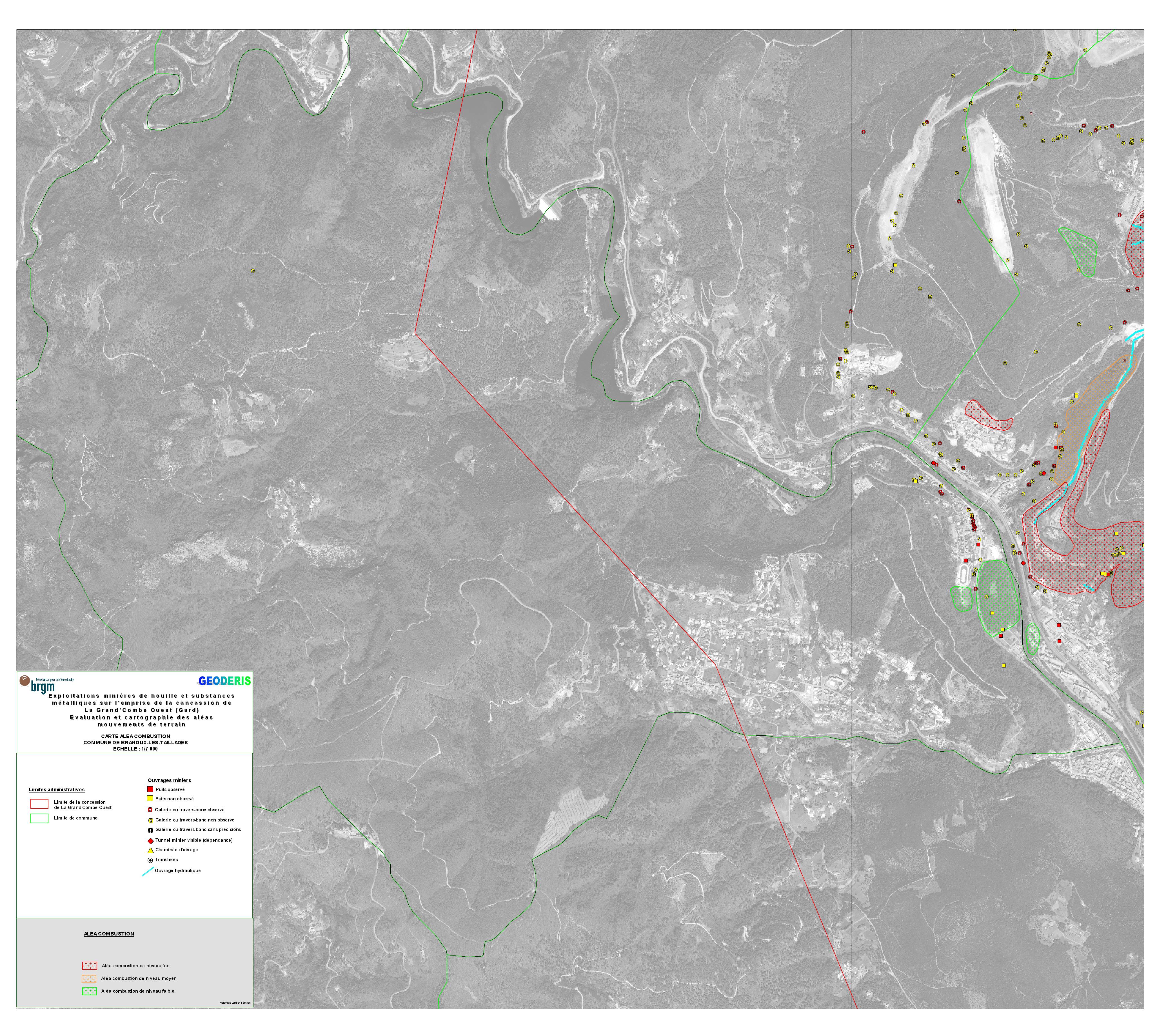Click the 'Tranchées' circle symbol in the legend
Viewport: 1166px width, 1036px height.
pos(150,860)
